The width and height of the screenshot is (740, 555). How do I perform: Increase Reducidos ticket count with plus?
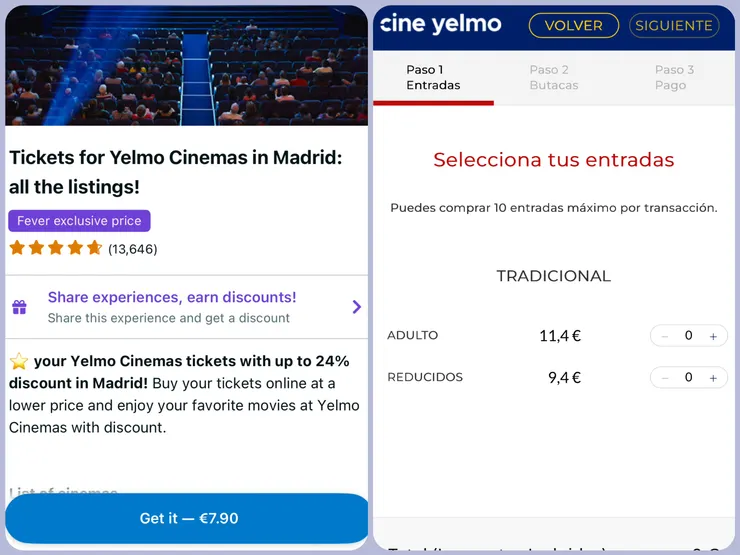click(713, 378)
